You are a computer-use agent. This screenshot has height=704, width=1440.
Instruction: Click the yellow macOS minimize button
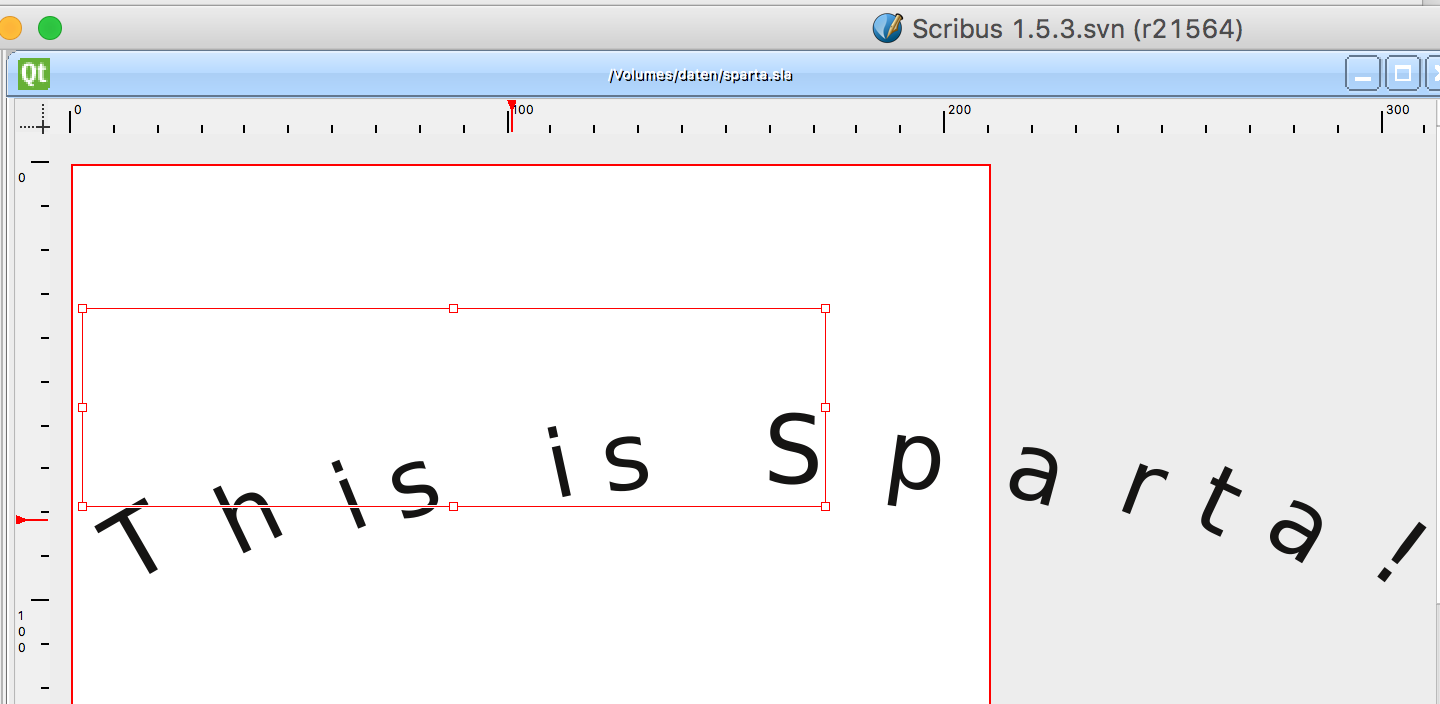[x=9, y=28]
